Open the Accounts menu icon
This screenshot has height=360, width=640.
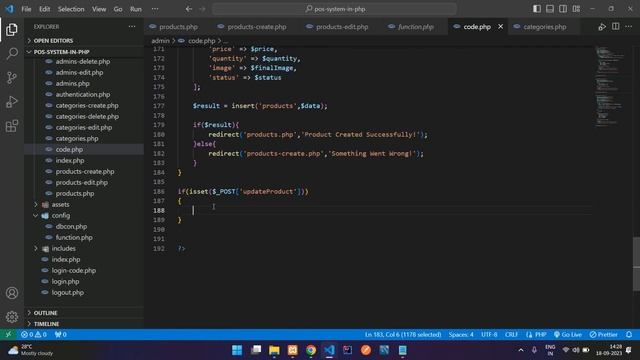[x=12, y=293]
